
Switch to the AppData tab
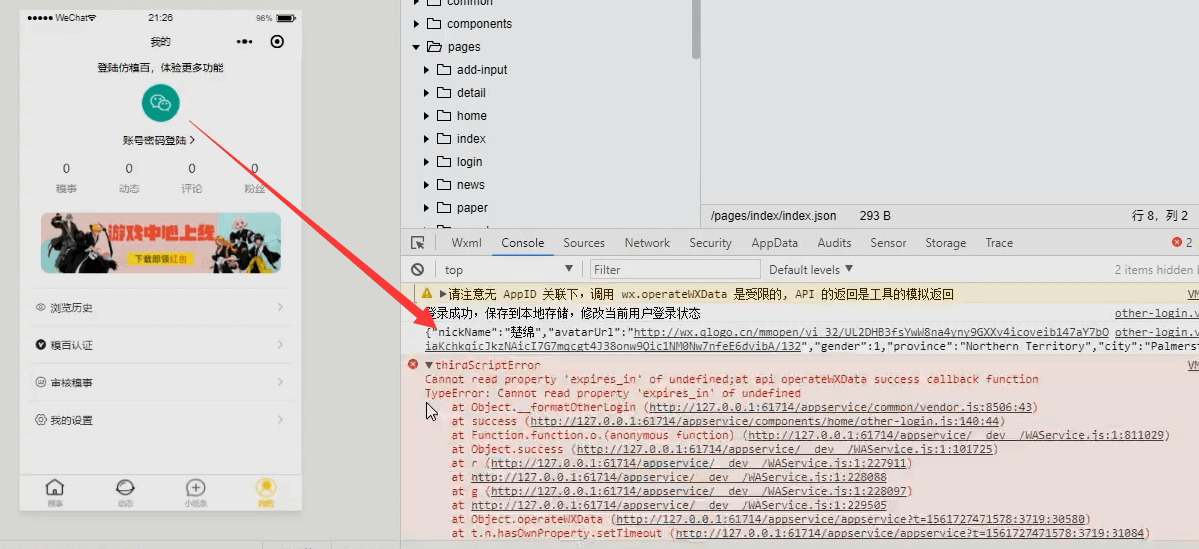point(775,242)
